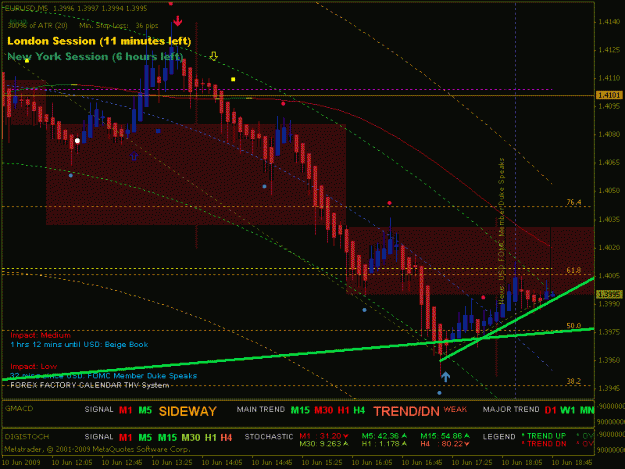This screenshot has width=625, height=469.
Task: Click the MAJOR TREND label
Action: 511,410
